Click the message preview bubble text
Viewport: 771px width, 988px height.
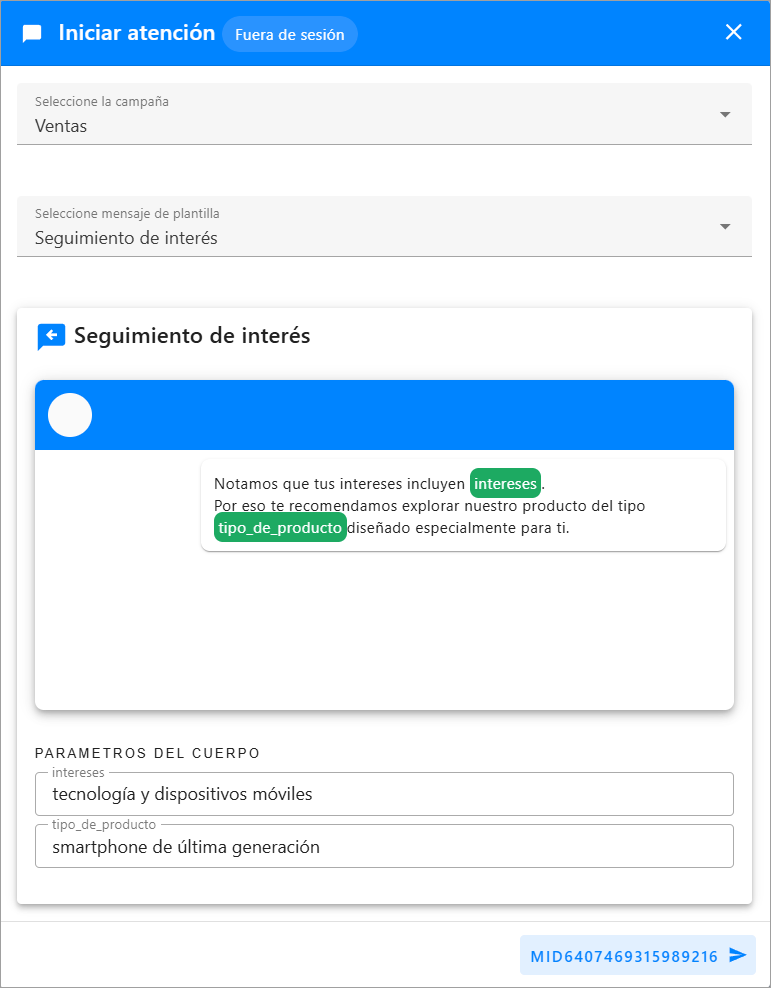pyautogui.click(x=430, y=506)
